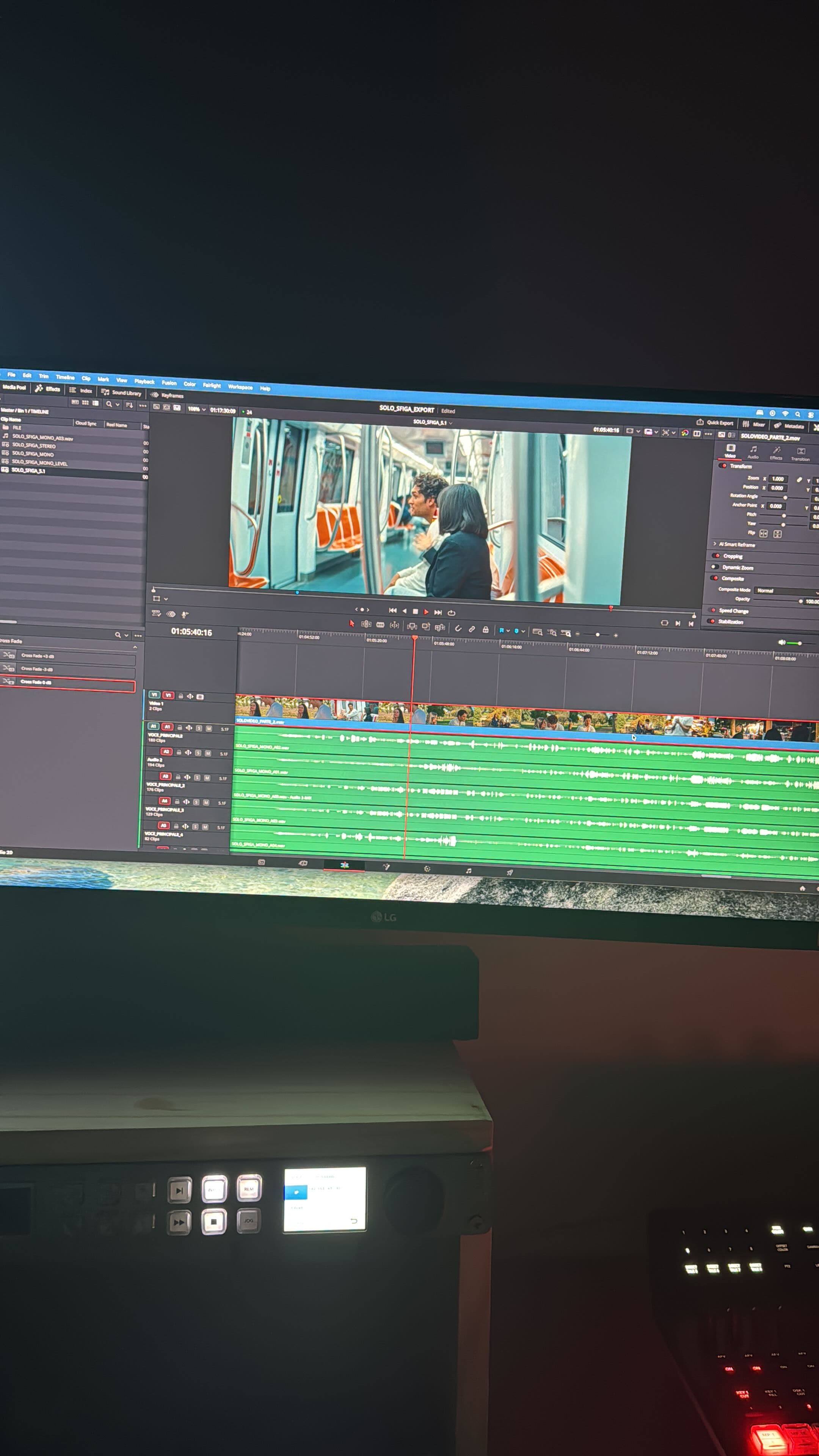Click the Replace Clip icon in timeline toolbar

440,628
